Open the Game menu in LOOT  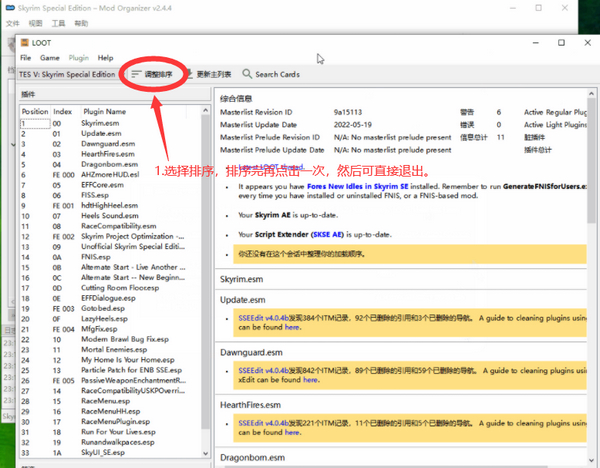tap(50, 59)
